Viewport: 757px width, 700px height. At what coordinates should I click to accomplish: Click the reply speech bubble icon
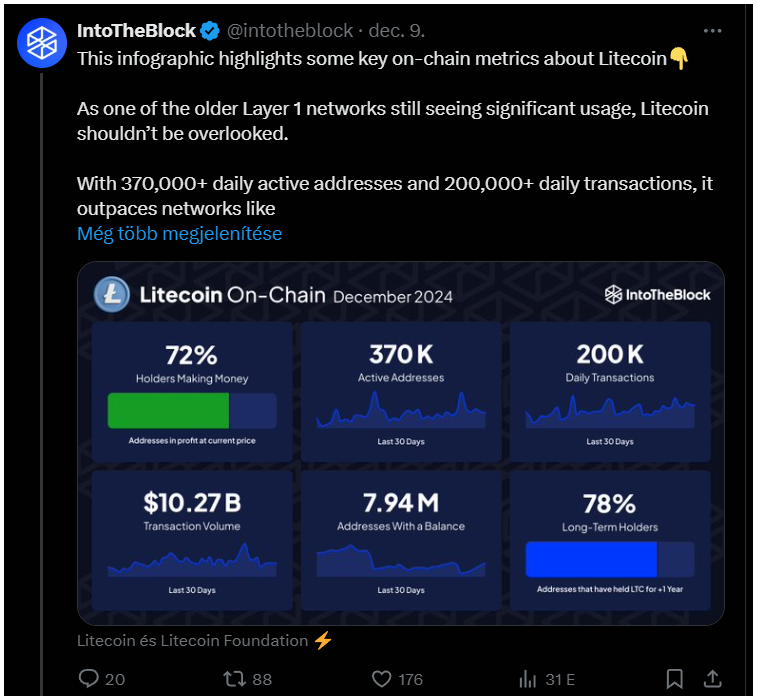point(89,678)
